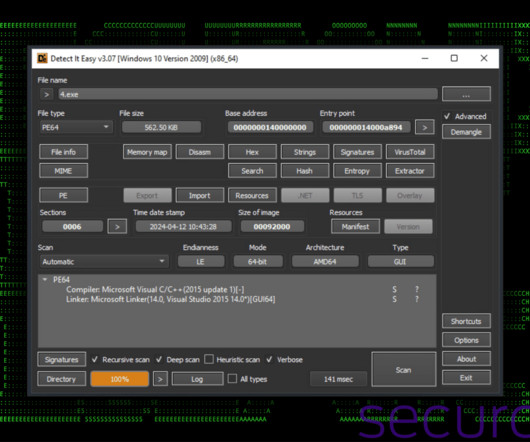Open the Hex viewer
Screen dimensions: 530x442
pos(252,152)
